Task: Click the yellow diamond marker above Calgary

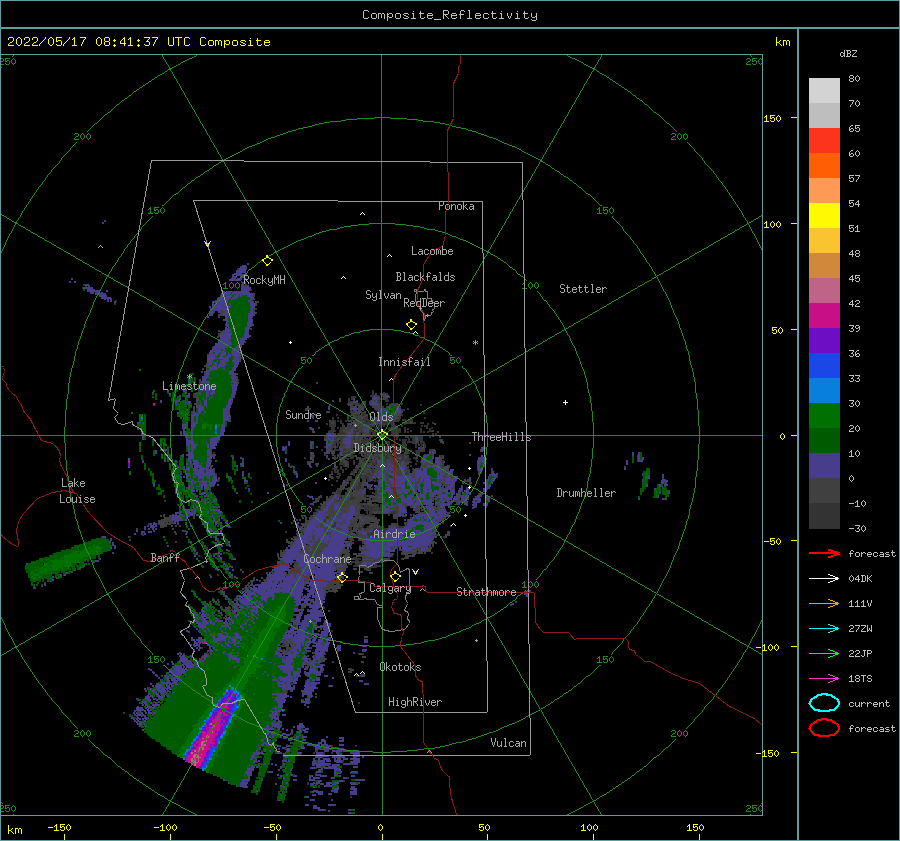Action: (395, 576)
